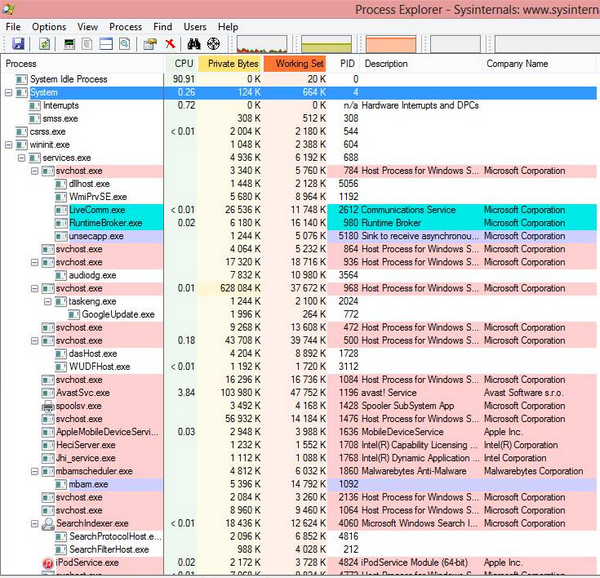The width and height of the screenshot is (600, 578).
Task: Sort by the Working Set column header
Action: pos(295,64)
